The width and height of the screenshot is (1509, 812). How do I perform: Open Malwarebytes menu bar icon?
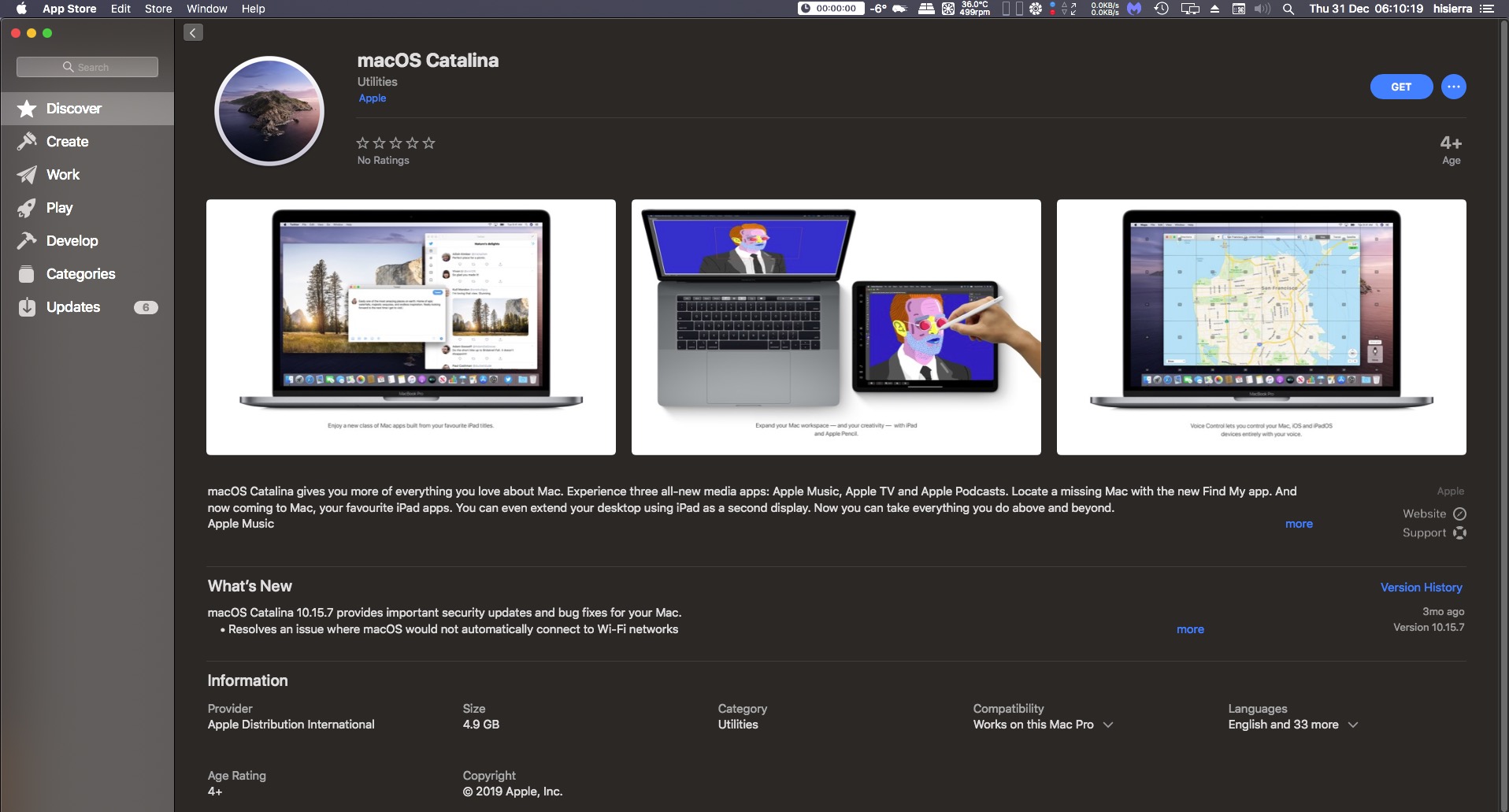(1134, 9)
